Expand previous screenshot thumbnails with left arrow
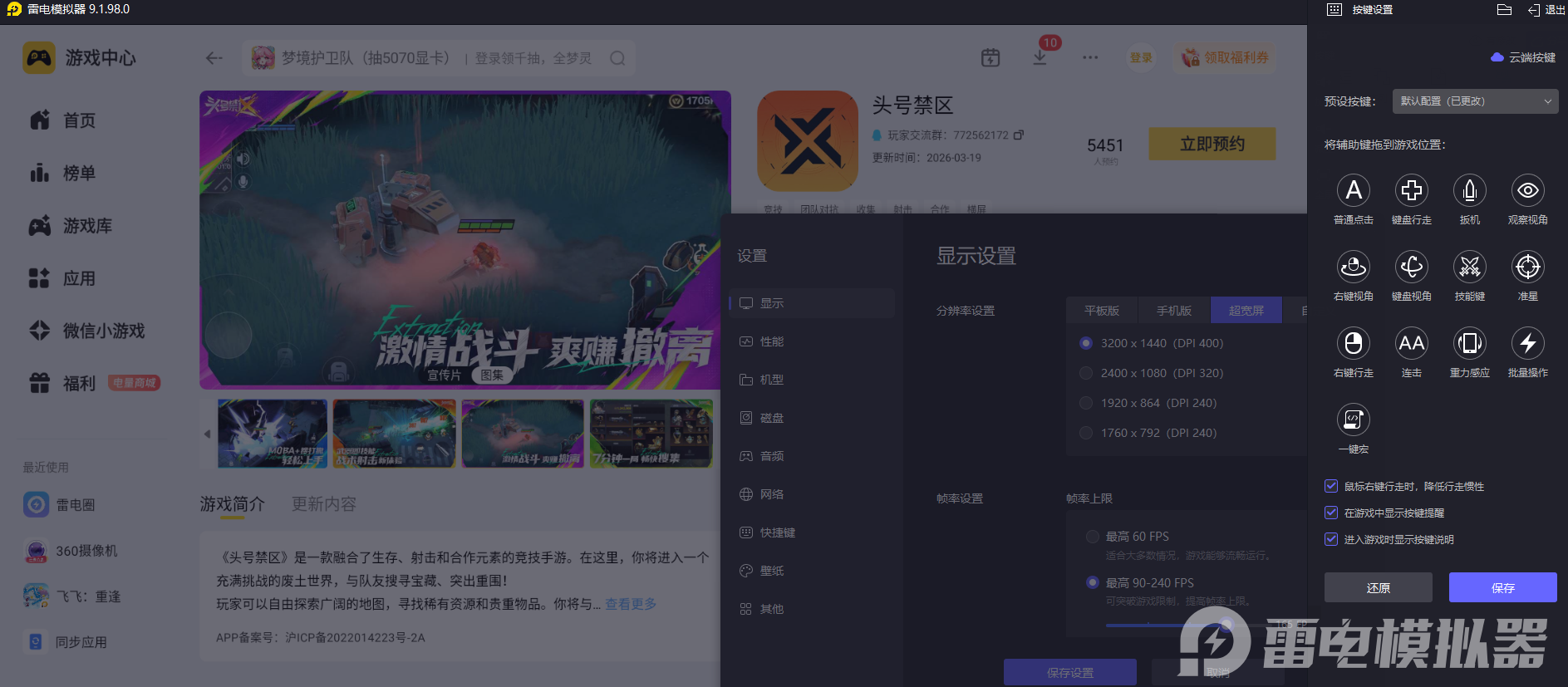1568x687 pixels. (x=207, y=434)
